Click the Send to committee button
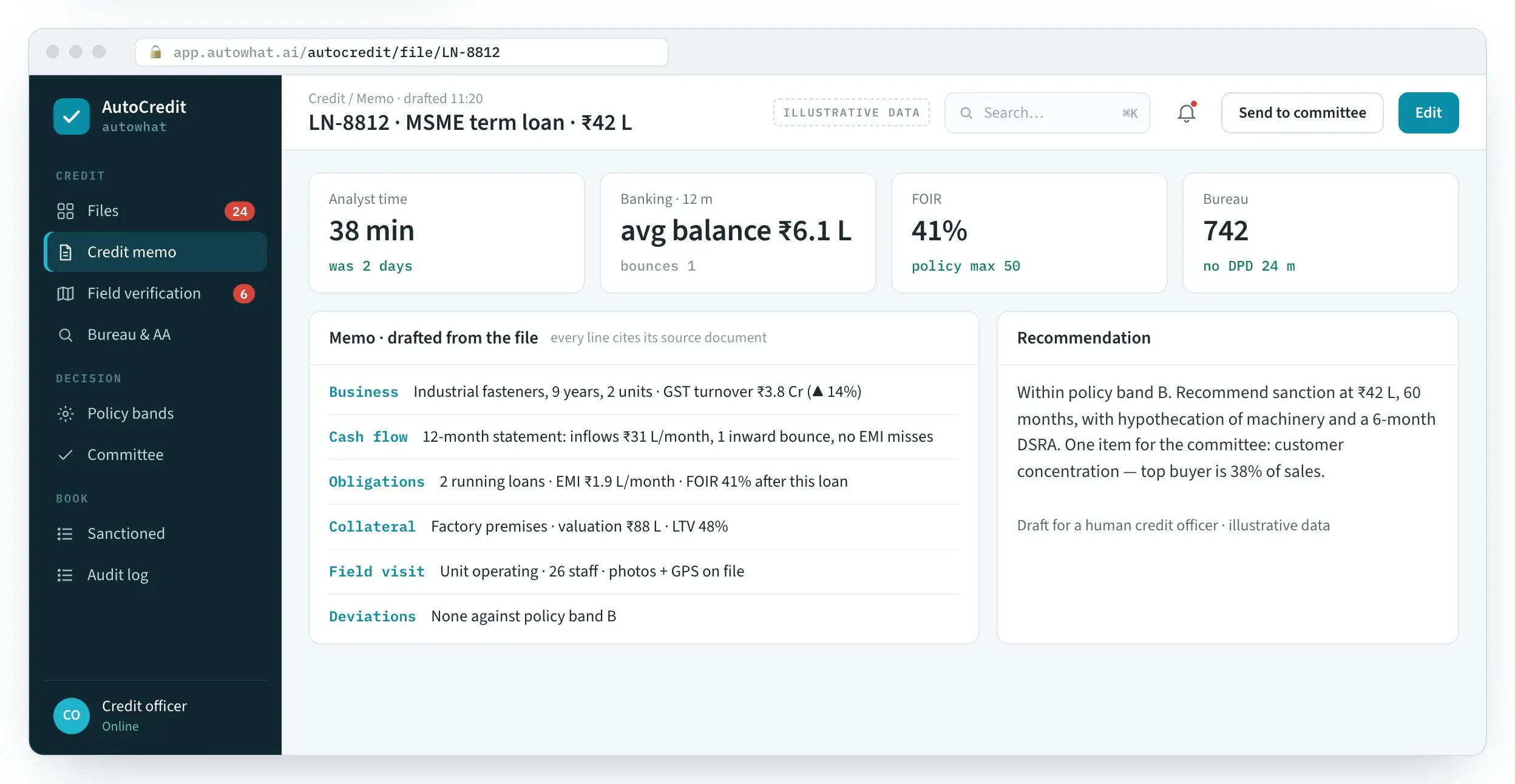The width and height of the screenshot is (1515, 784). 1302,113
